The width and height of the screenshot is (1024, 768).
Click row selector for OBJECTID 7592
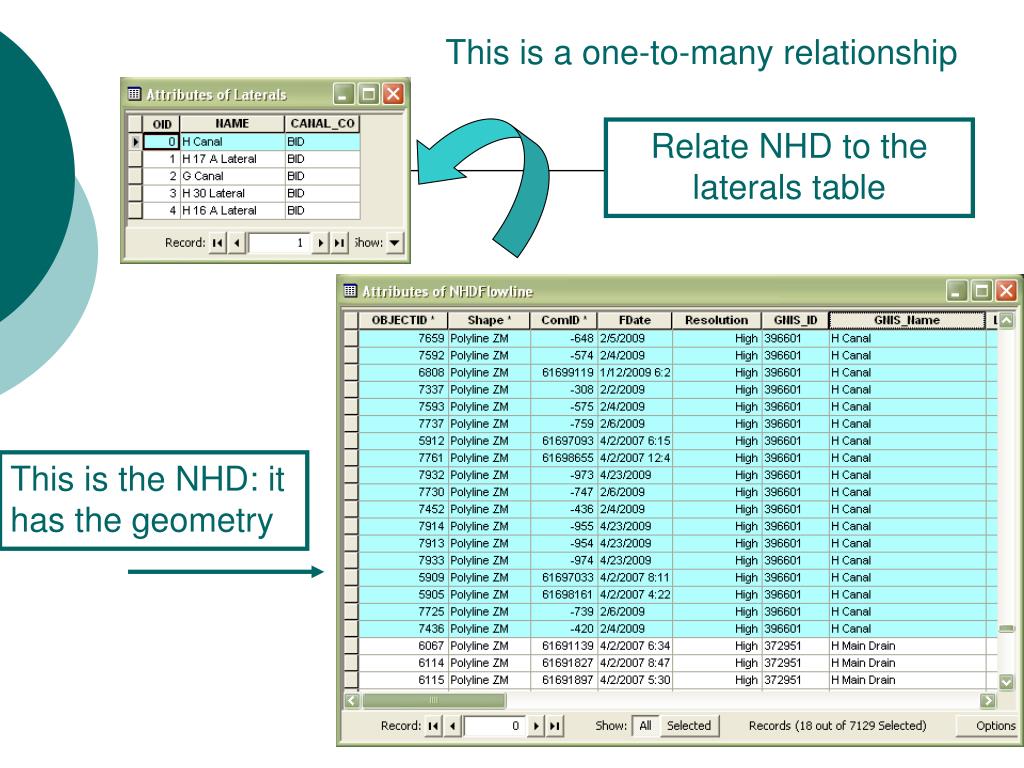351,355
